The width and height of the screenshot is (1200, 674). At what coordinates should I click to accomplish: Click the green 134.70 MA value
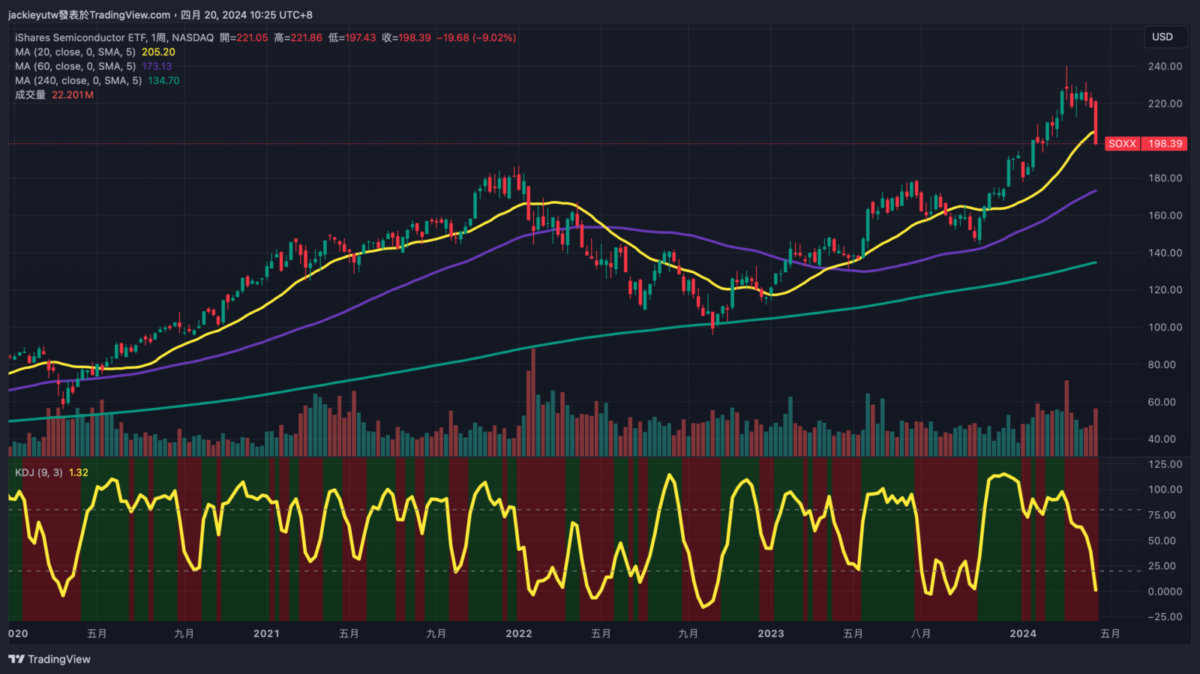click(x=165, y=80)
